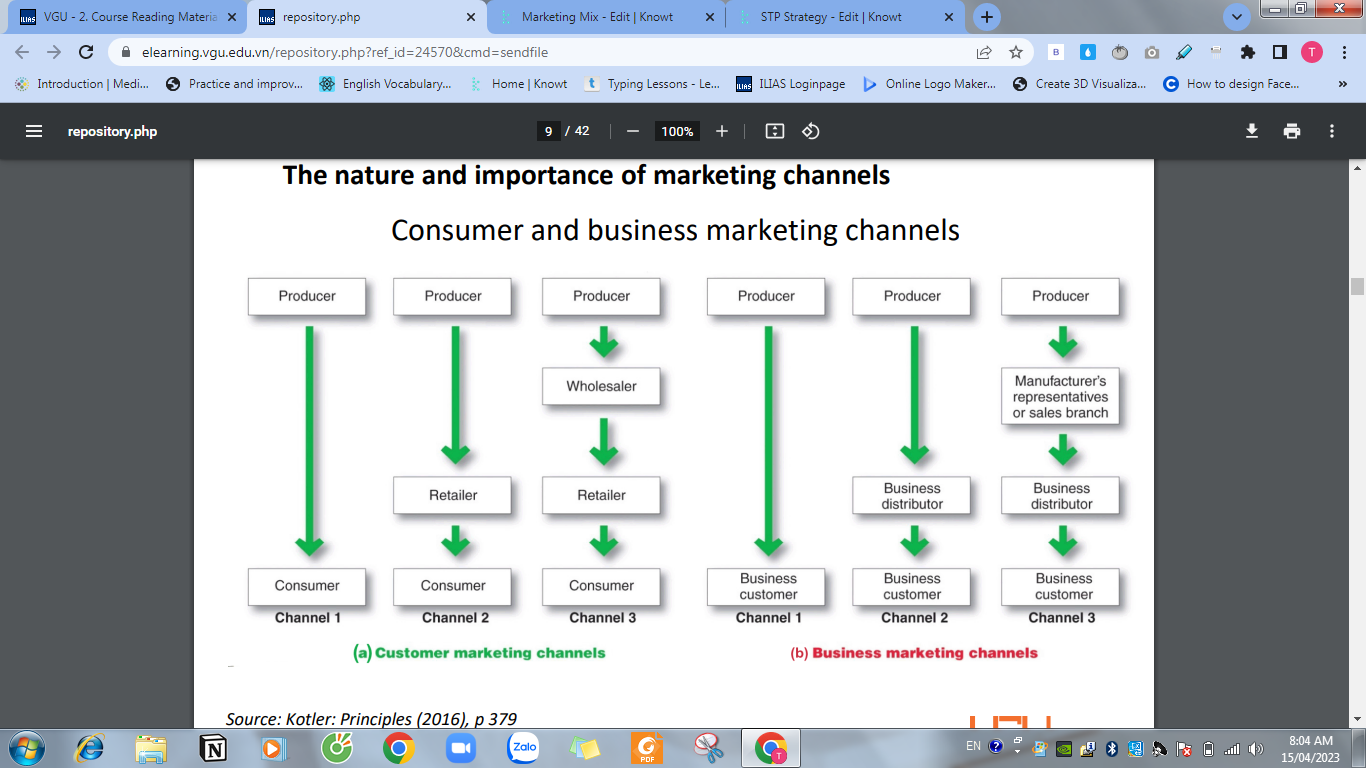
Task: Switch to STP Strategy Knowt tab
Action: pos(830,17)
